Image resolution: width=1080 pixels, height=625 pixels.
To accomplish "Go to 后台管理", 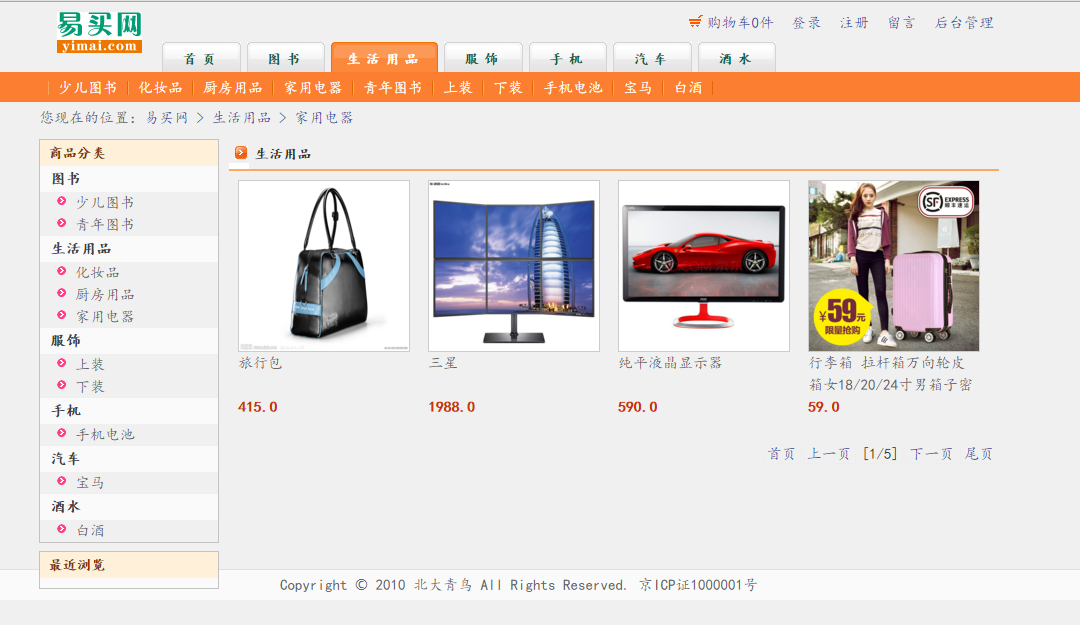I will point(964,23).
